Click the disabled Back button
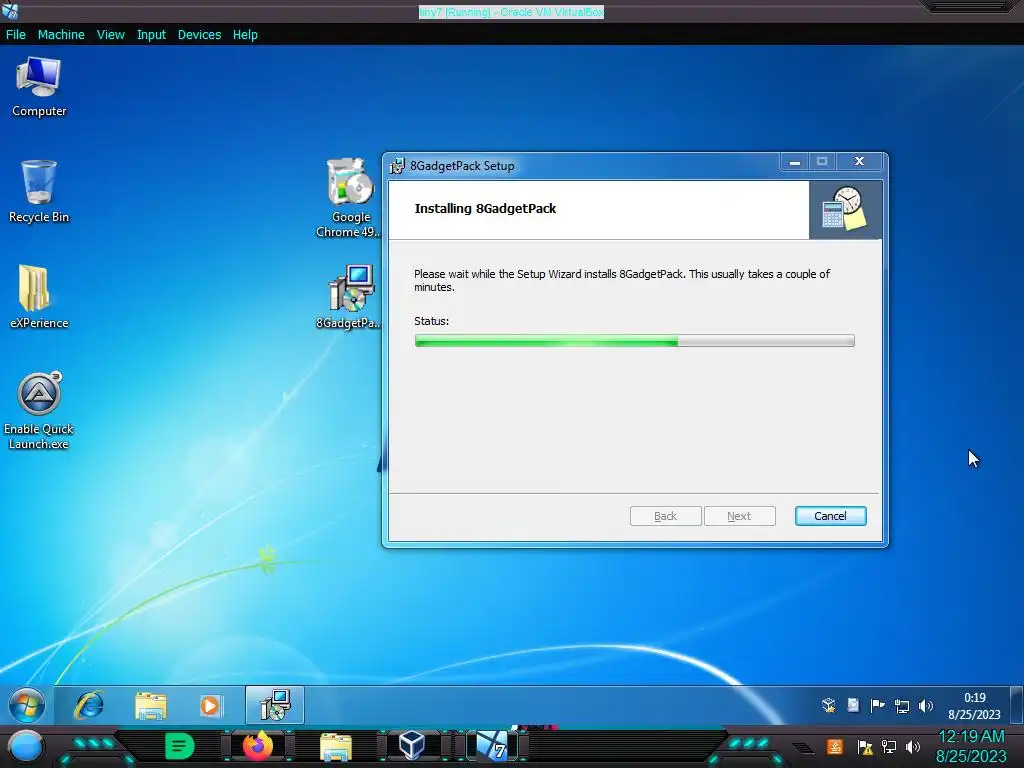 (x=665, y=516)
